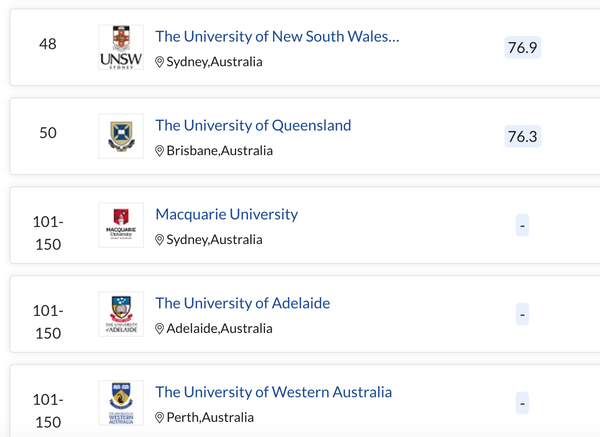600x437 pixels.
Task: Click the University of Adelaide crest logo
Action: (x=121, y=314)
